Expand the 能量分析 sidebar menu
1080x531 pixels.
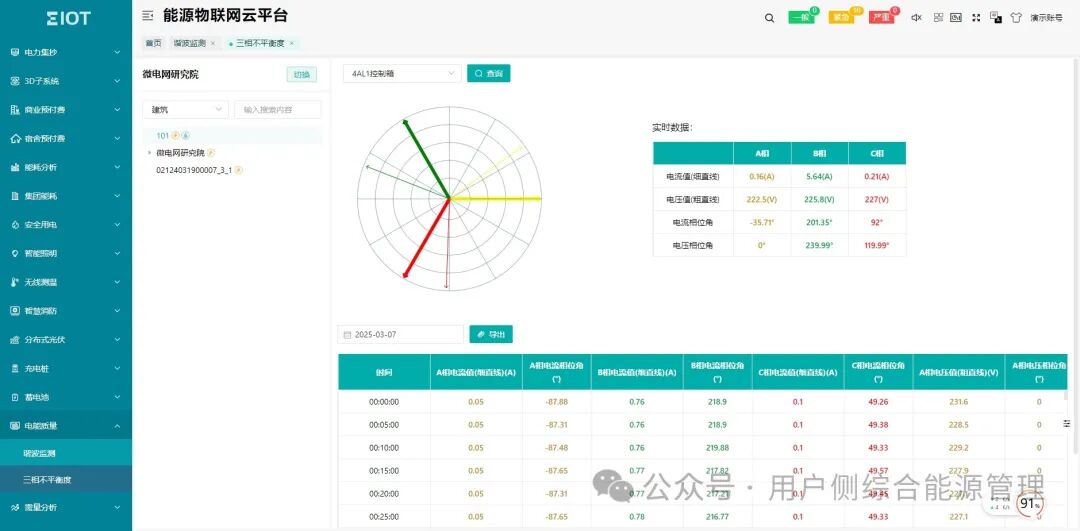click(x=65, y=507)
